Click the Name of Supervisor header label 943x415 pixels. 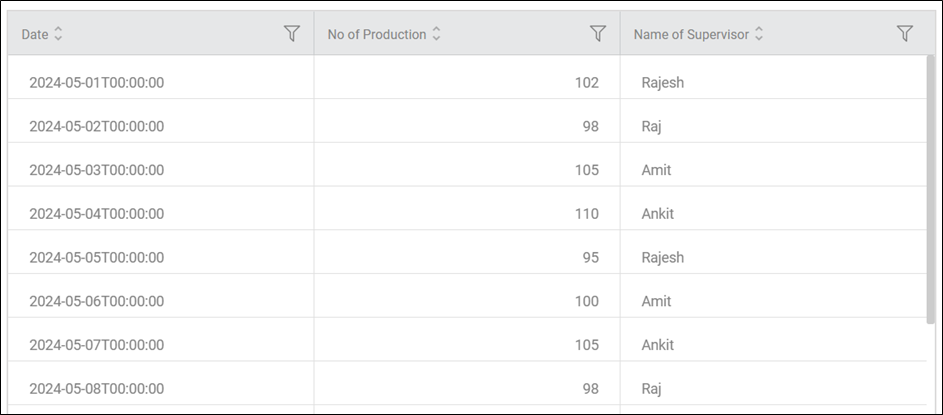click(692, 34)
